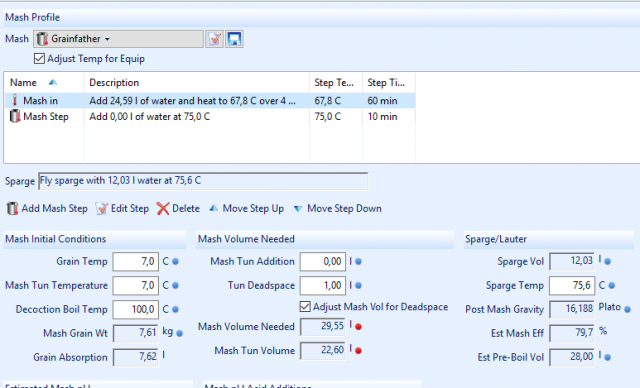
Task: Click the Decoction Boil Temp input field
Action: [x=136, y=309]
